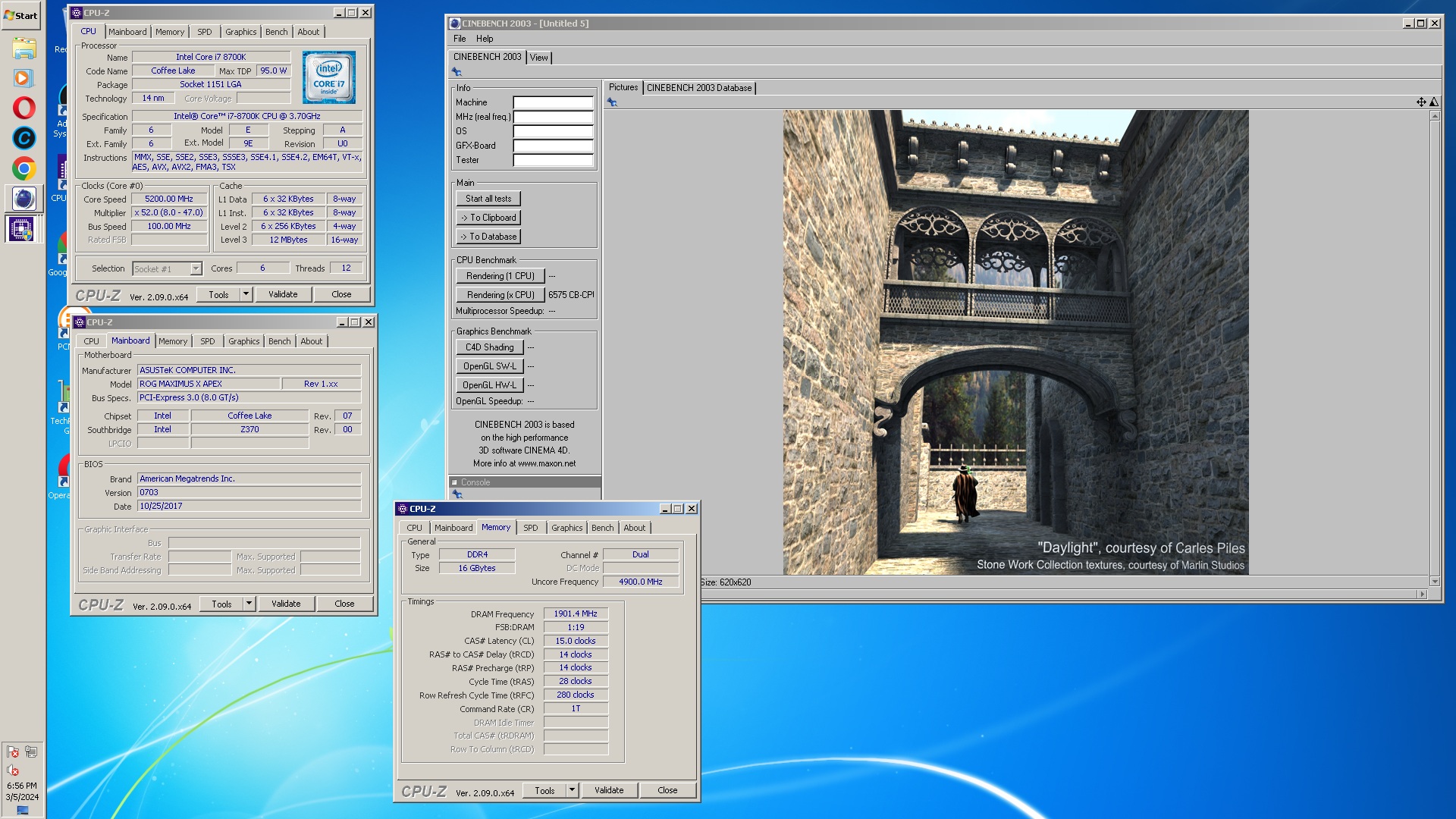Click into the Machine input field

pyautogui.click(x=553, y=102)
